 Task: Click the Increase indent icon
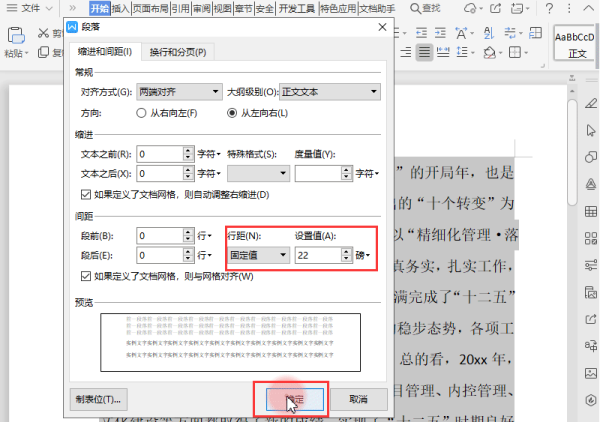click(440, 33)
